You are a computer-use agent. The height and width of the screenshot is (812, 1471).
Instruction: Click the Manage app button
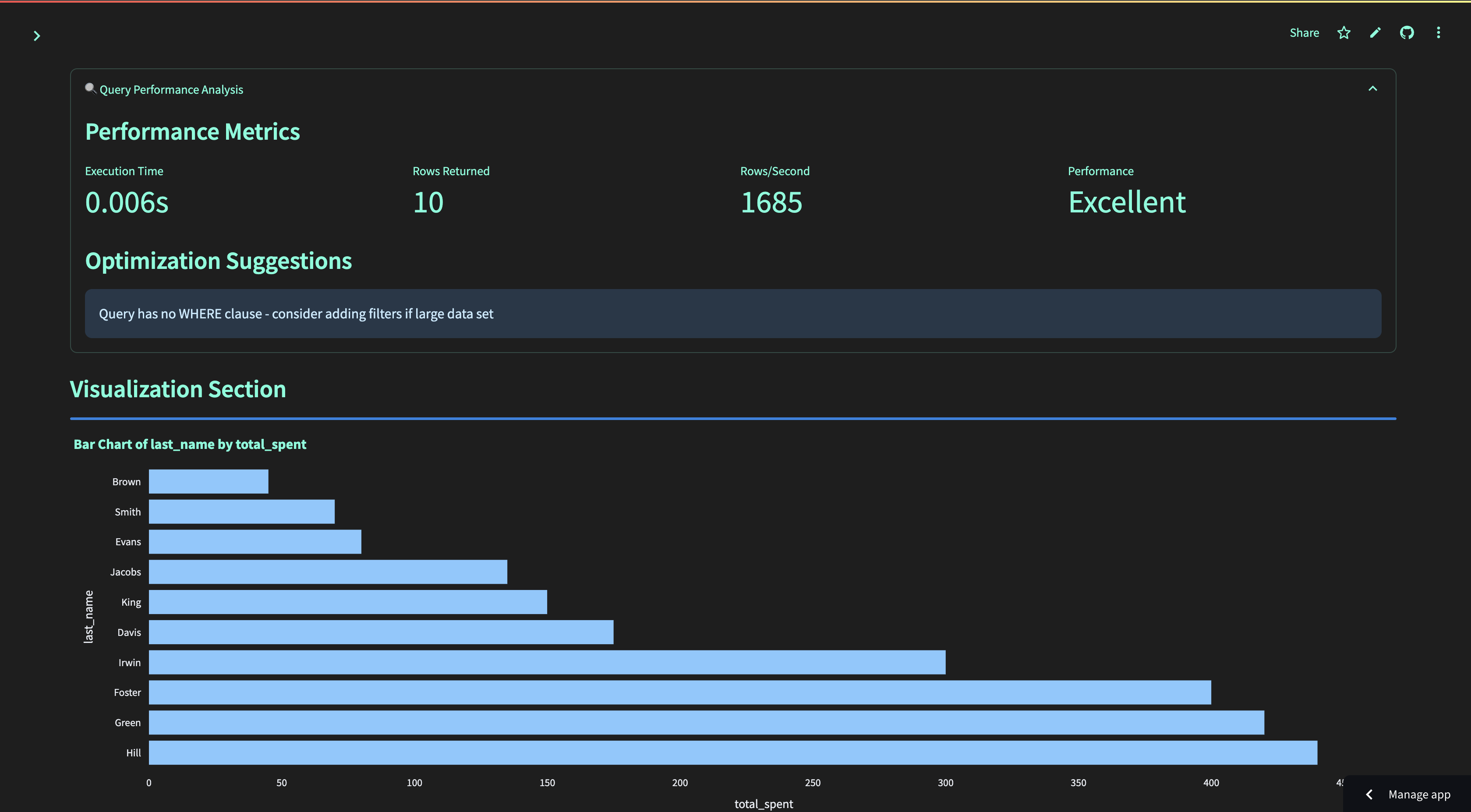[1418, 794]
